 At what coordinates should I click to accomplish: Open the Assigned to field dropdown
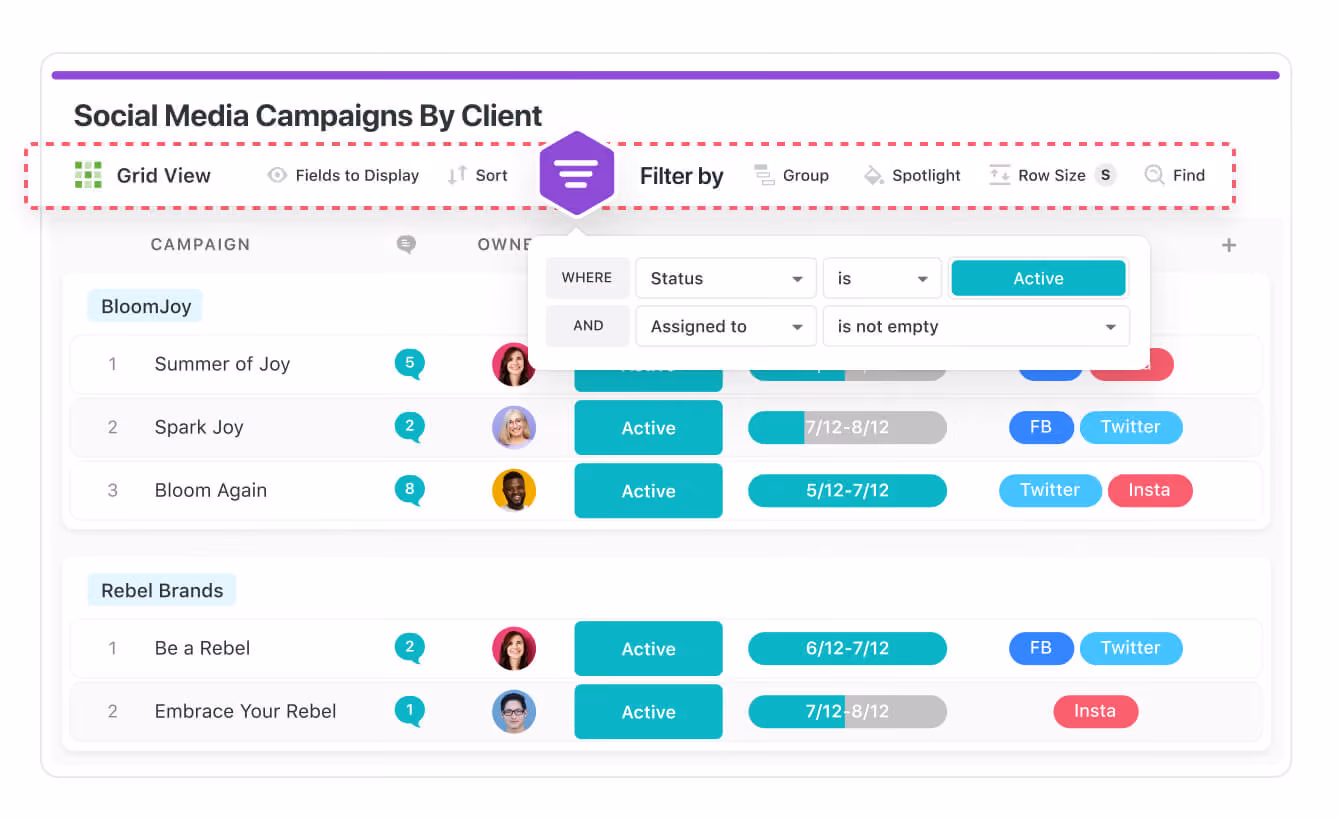(x=726, y=326)
